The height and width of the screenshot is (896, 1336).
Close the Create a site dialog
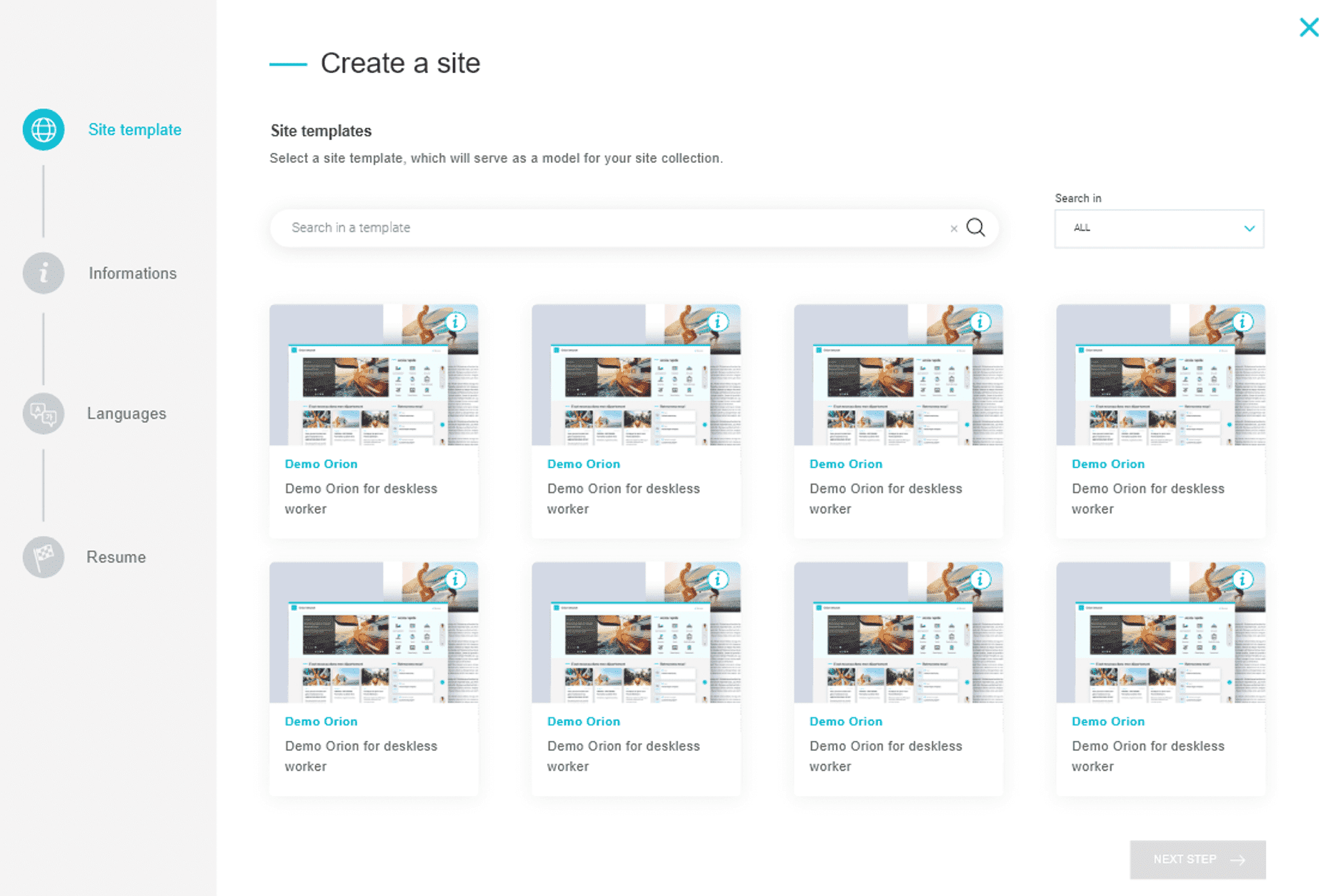tap(1309, 27)
